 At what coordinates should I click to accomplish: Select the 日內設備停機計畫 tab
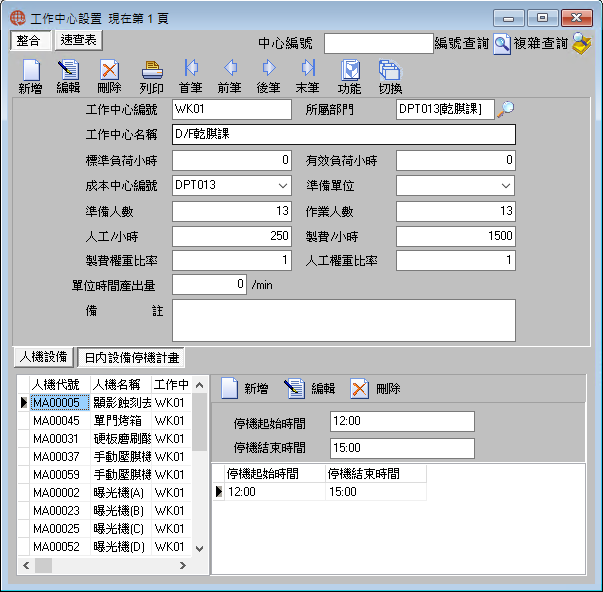tap(131, 358)
